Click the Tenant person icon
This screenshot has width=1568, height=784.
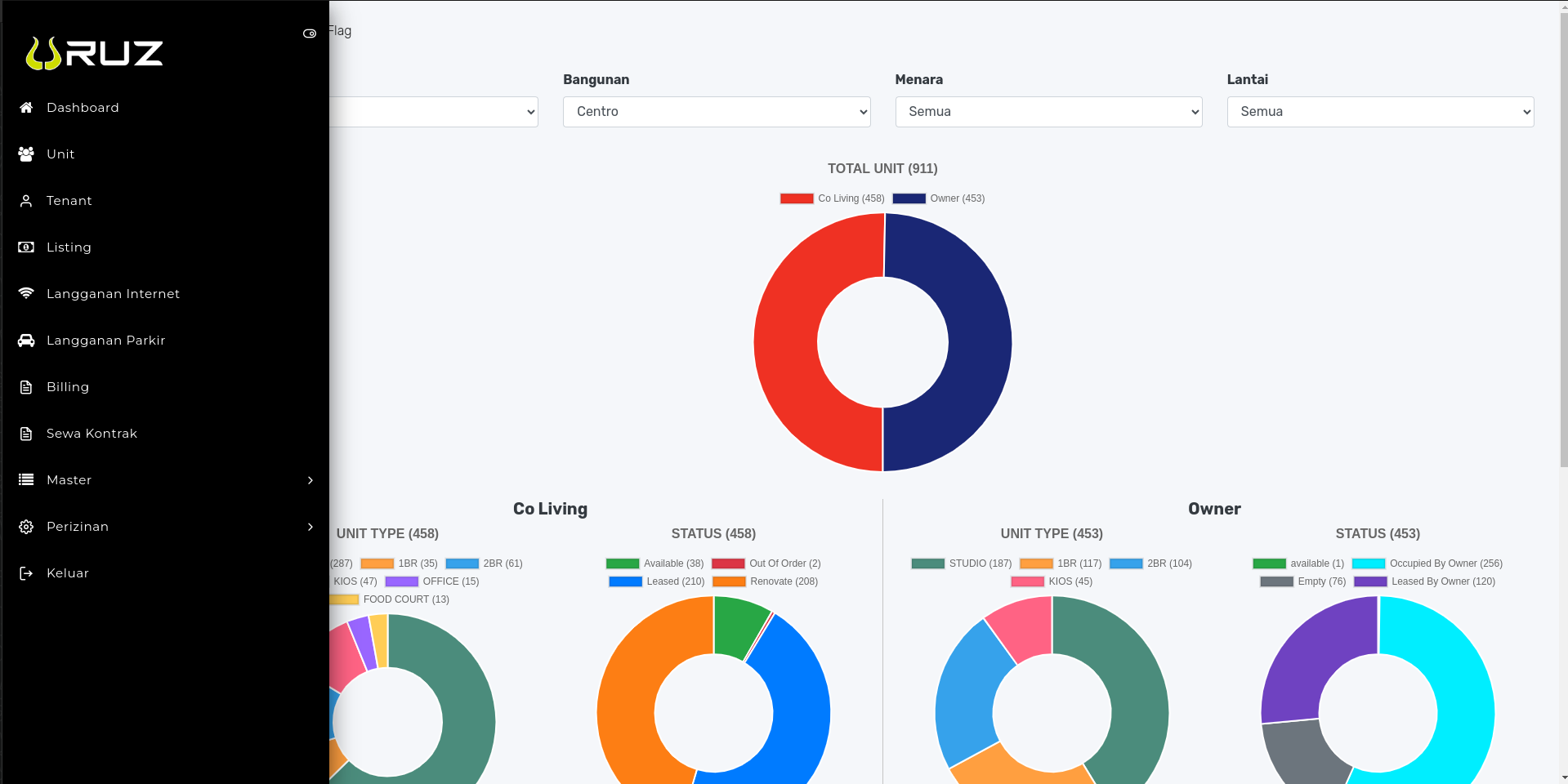(26, 201)
